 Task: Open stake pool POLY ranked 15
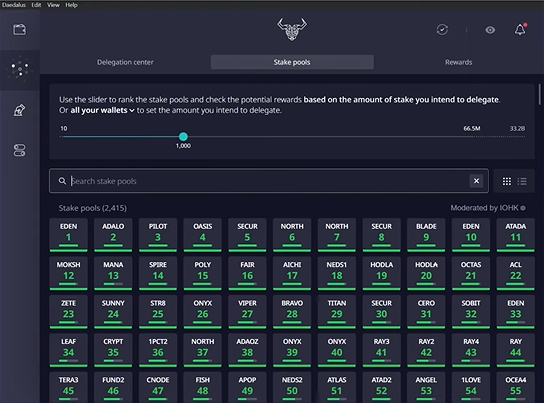[x=203, y=273]
